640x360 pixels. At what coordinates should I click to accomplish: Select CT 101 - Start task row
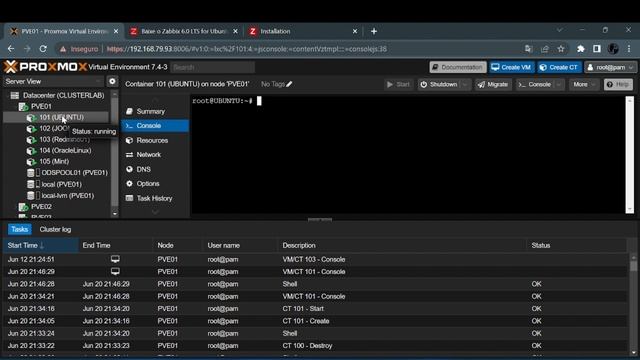pyautogui.click(x=316, y=309)
